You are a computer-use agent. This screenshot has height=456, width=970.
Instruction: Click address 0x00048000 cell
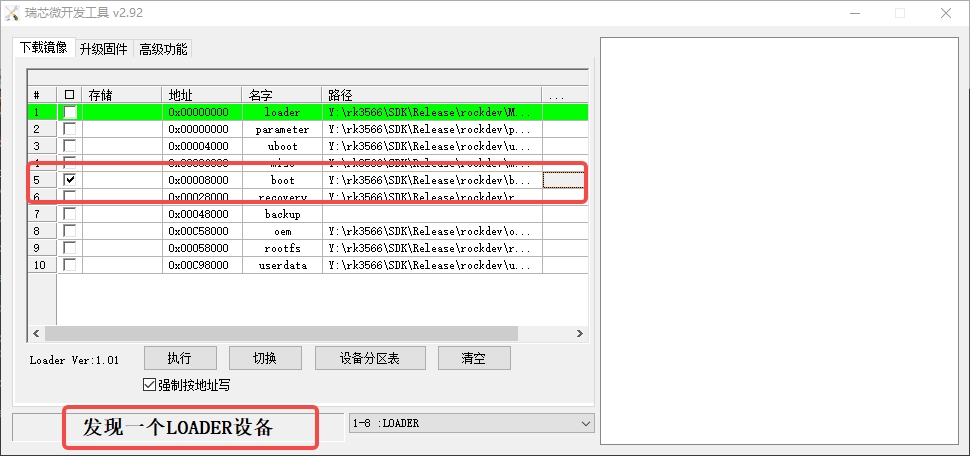[202, 214]
